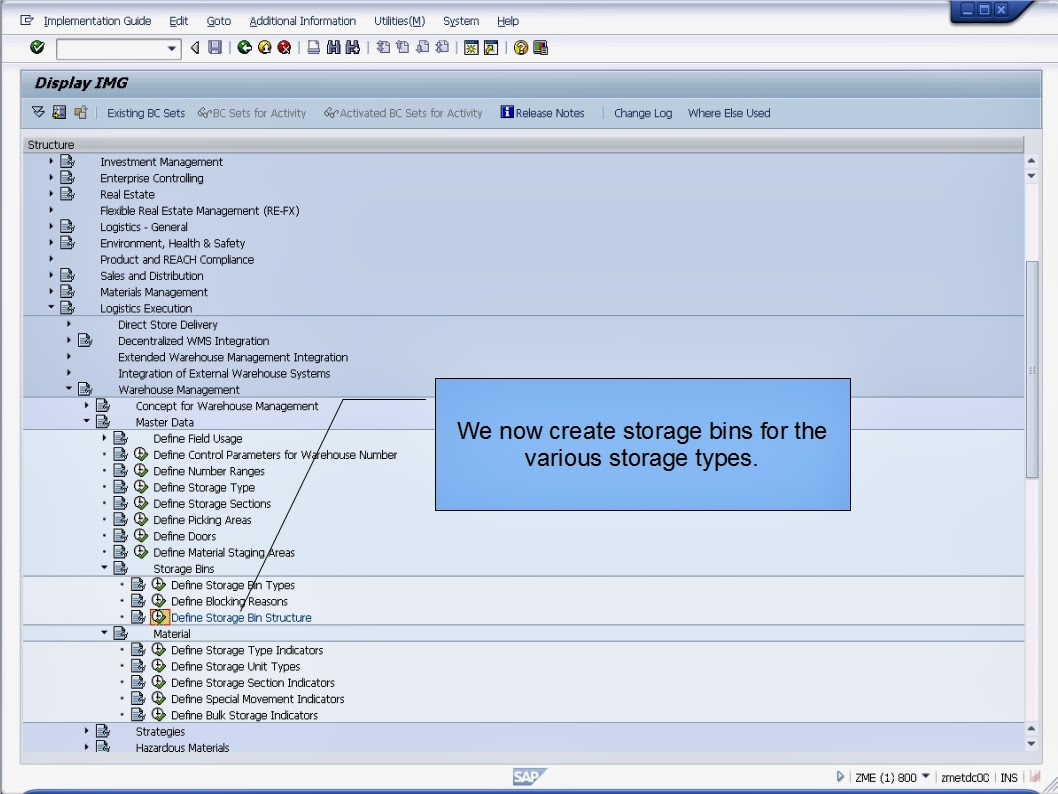This screenshot has width=1058, height=794.
Task: Open the Find (binoculars) search icon
Action: [x=331, y=47]
